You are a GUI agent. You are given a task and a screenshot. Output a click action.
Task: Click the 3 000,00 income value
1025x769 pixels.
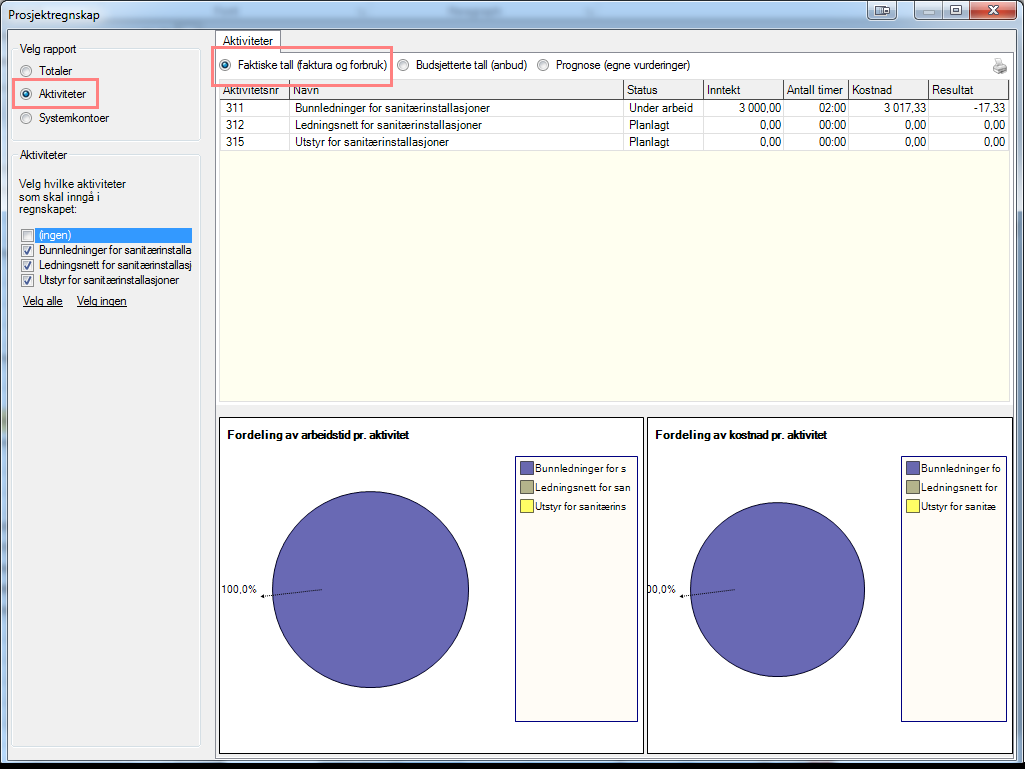click(x=760, y=108)
